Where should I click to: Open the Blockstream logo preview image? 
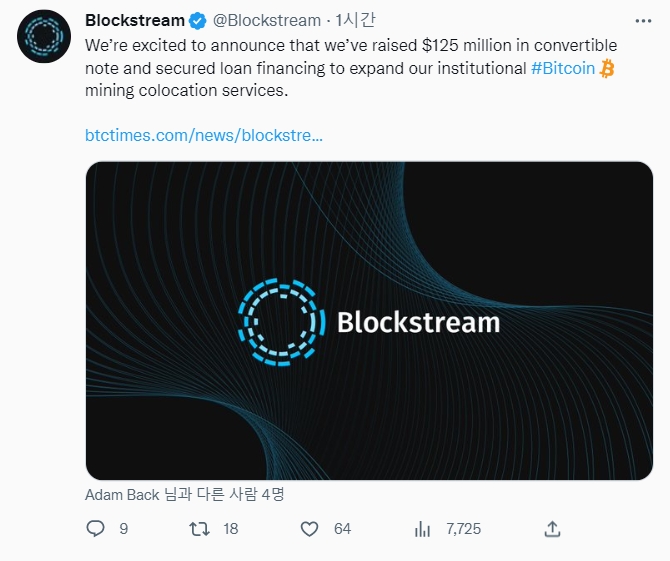tap(369, 320)
